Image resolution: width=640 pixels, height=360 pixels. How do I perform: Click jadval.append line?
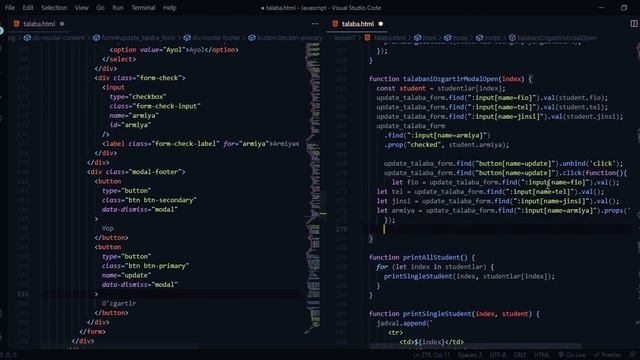coord(404,323)
